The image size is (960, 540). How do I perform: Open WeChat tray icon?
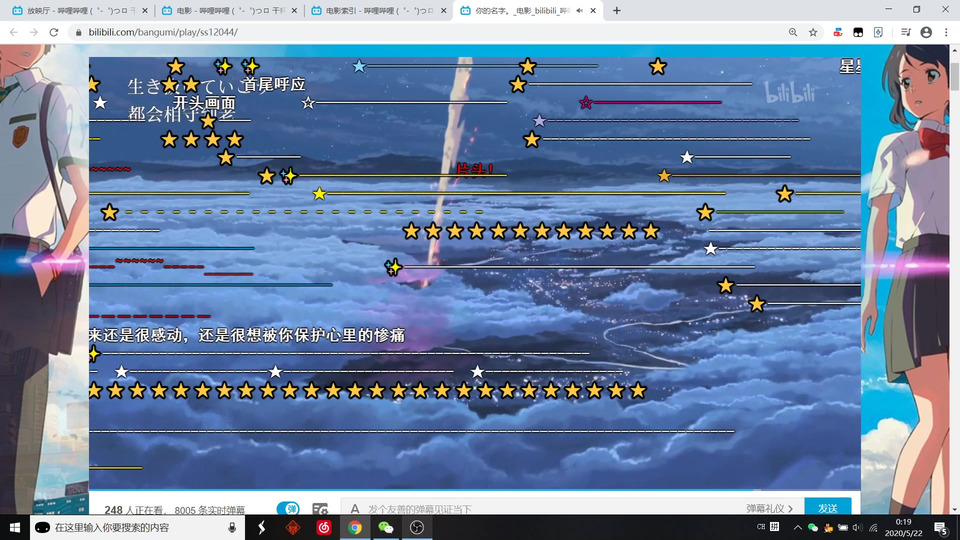tap(813, 527)
